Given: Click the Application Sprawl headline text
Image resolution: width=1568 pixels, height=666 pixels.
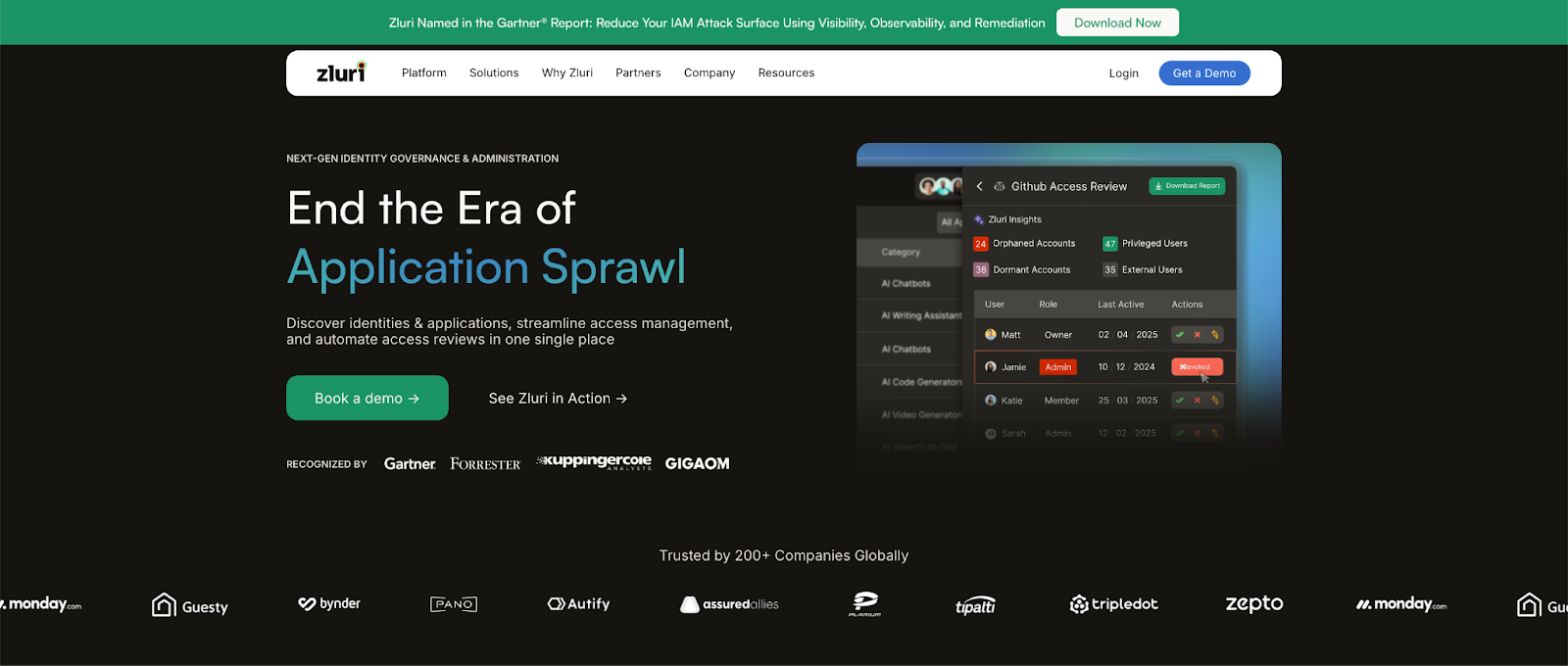Looking at the screenshot, I should point(486,267).
